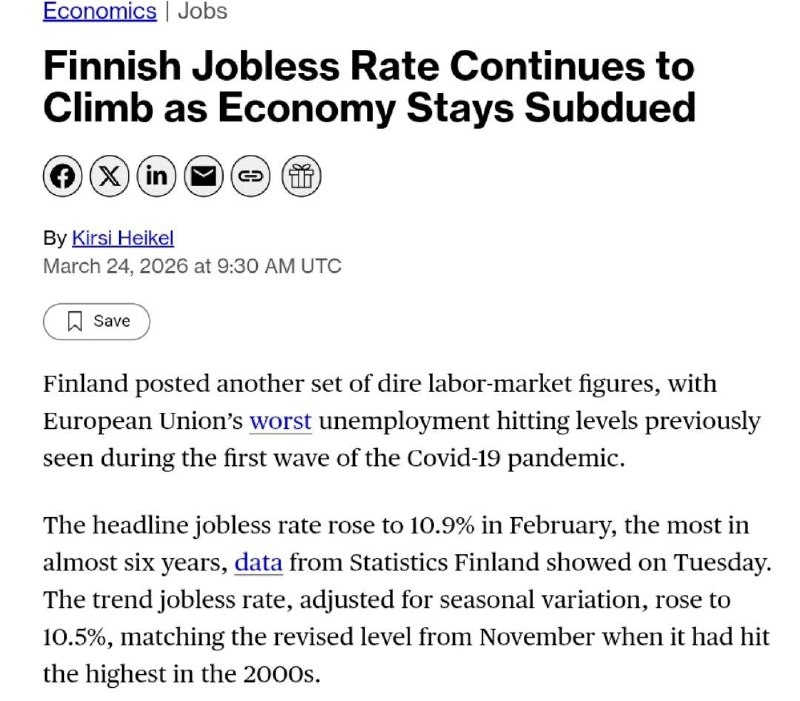Click the paragraph starting "Finland posted another"

(x=400, y=421)
